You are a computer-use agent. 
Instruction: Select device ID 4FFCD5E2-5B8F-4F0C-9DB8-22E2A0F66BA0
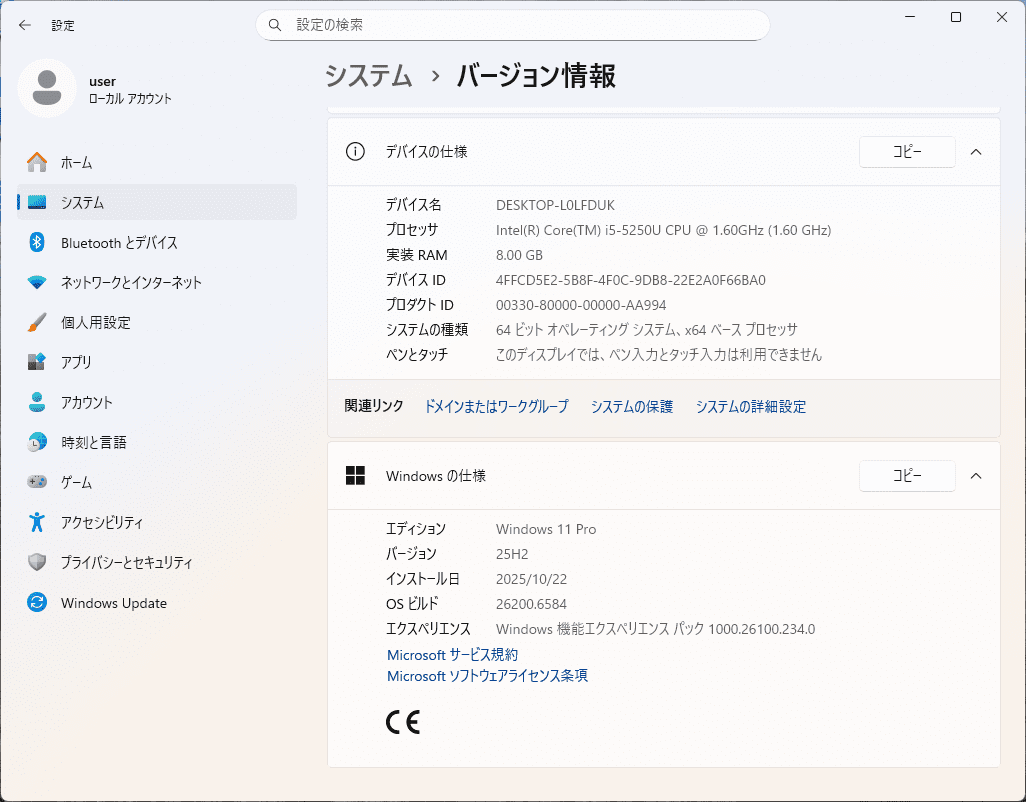[631, 280]
